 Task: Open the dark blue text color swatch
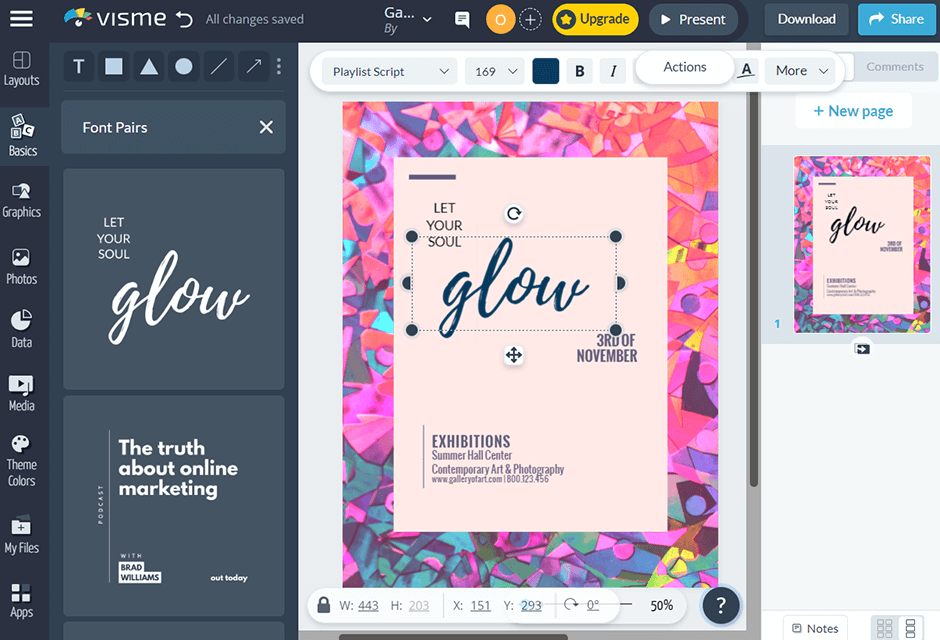pyautogui.click(x=546, y=71)
